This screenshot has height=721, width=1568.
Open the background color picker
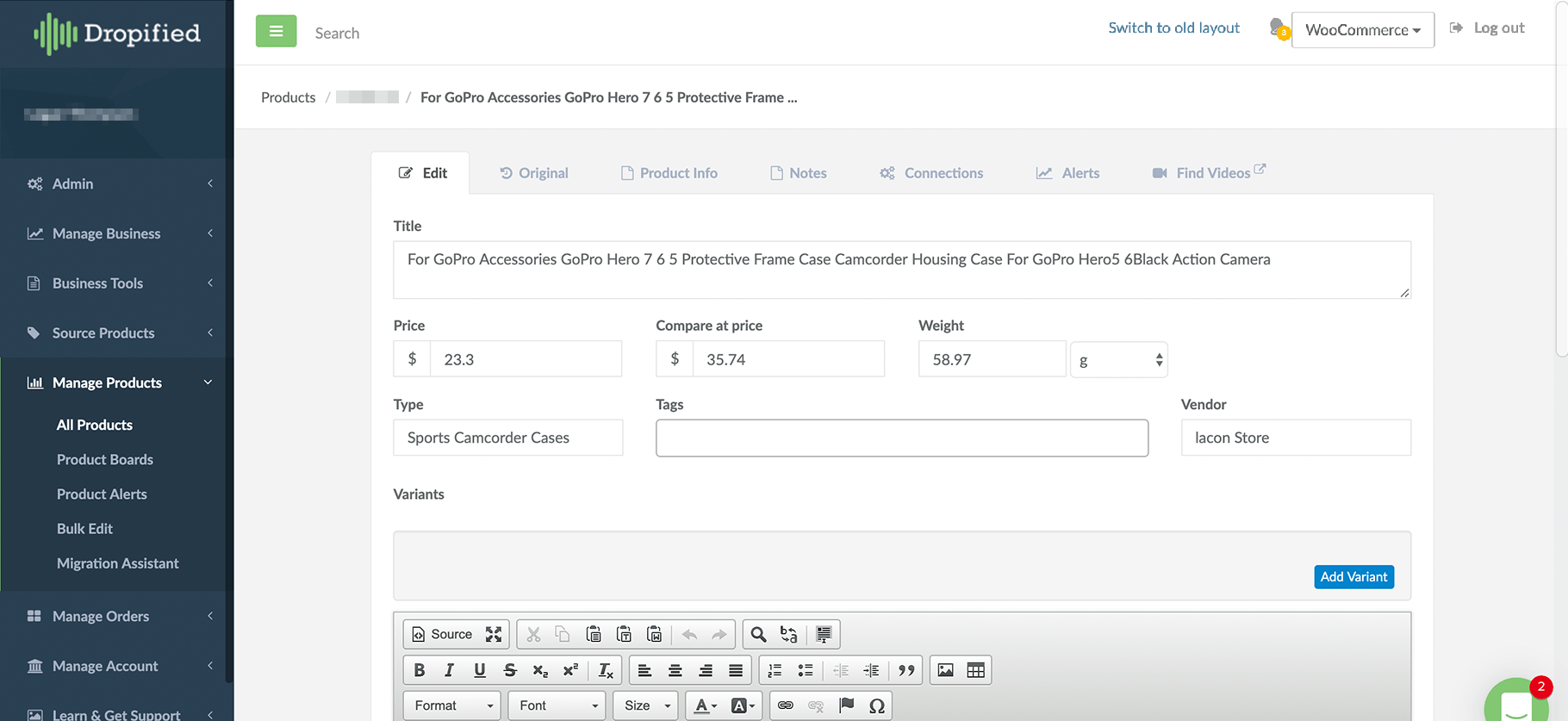click(x=743, y=705)
